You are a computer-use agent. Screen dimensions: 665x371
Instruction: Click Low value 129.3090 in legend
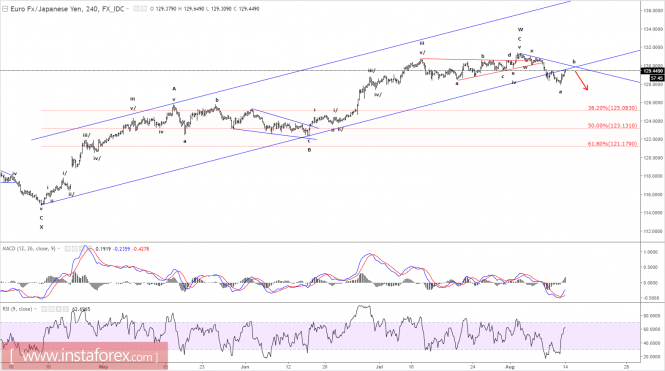click(221, 8)
